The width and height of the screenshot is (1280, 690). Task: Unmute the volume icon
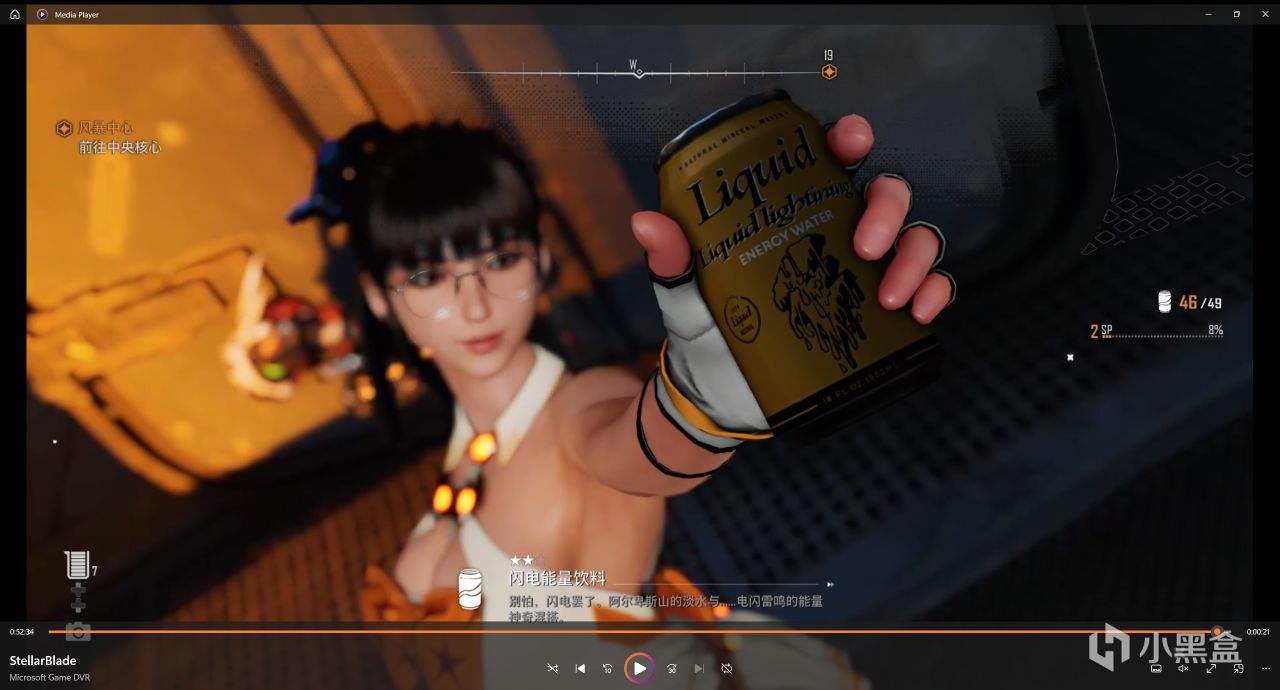coord(1183,668)
